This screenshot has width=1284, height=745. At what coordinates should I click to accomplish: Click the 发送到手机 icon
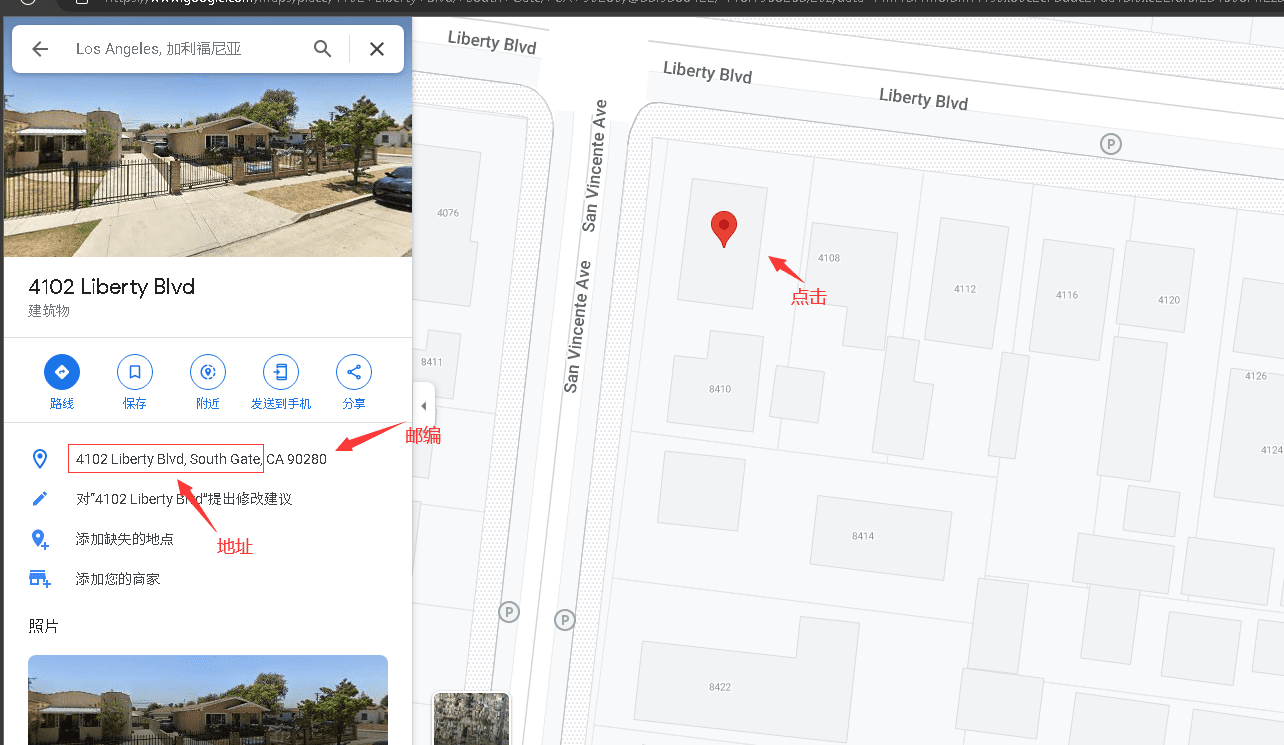[x=281, y=373]
